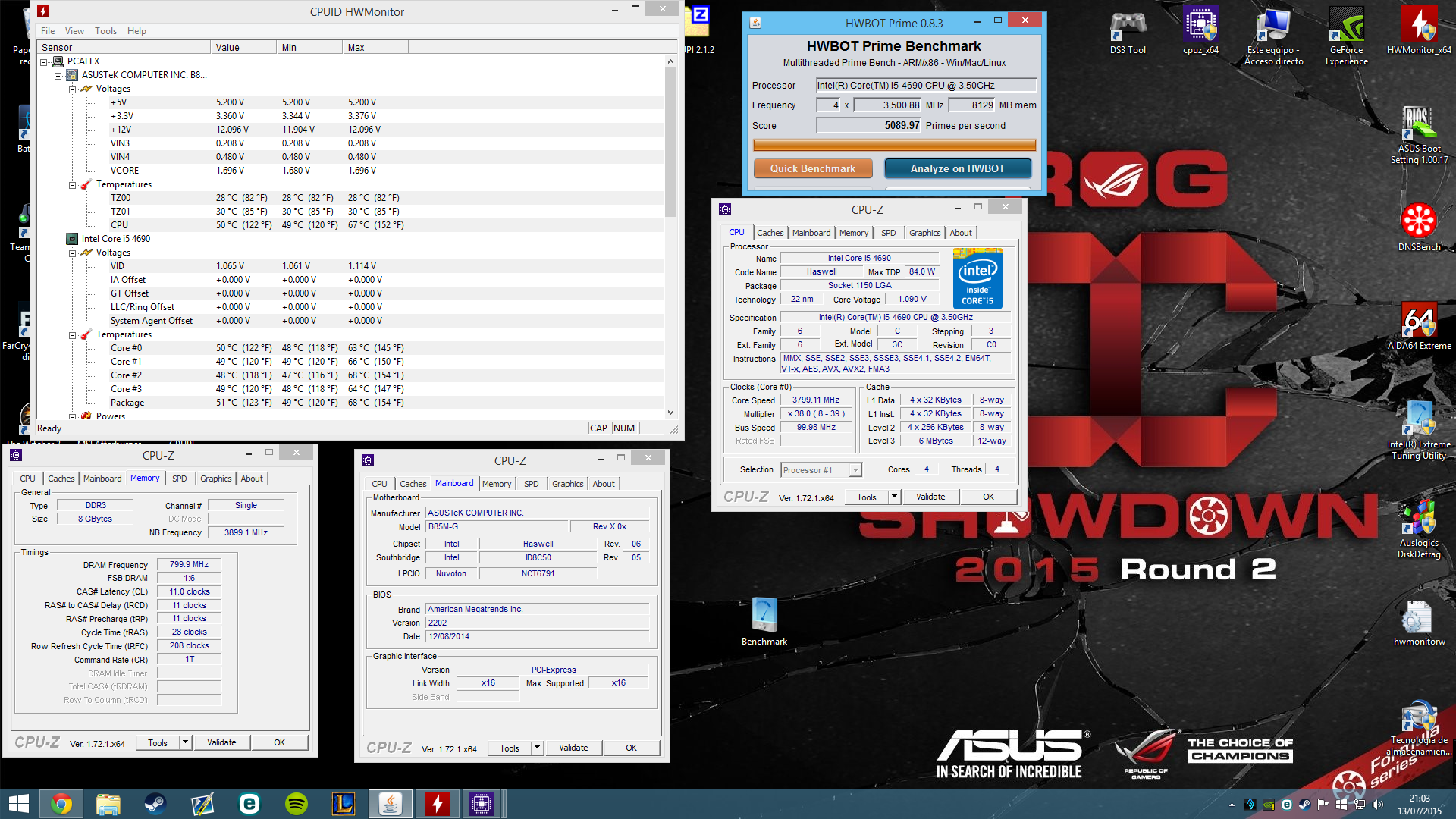Switch to HWMonitor taskbar icon
Image resolution: width=1456 pixels, height=819 pixels.
[x=438, y=804]
